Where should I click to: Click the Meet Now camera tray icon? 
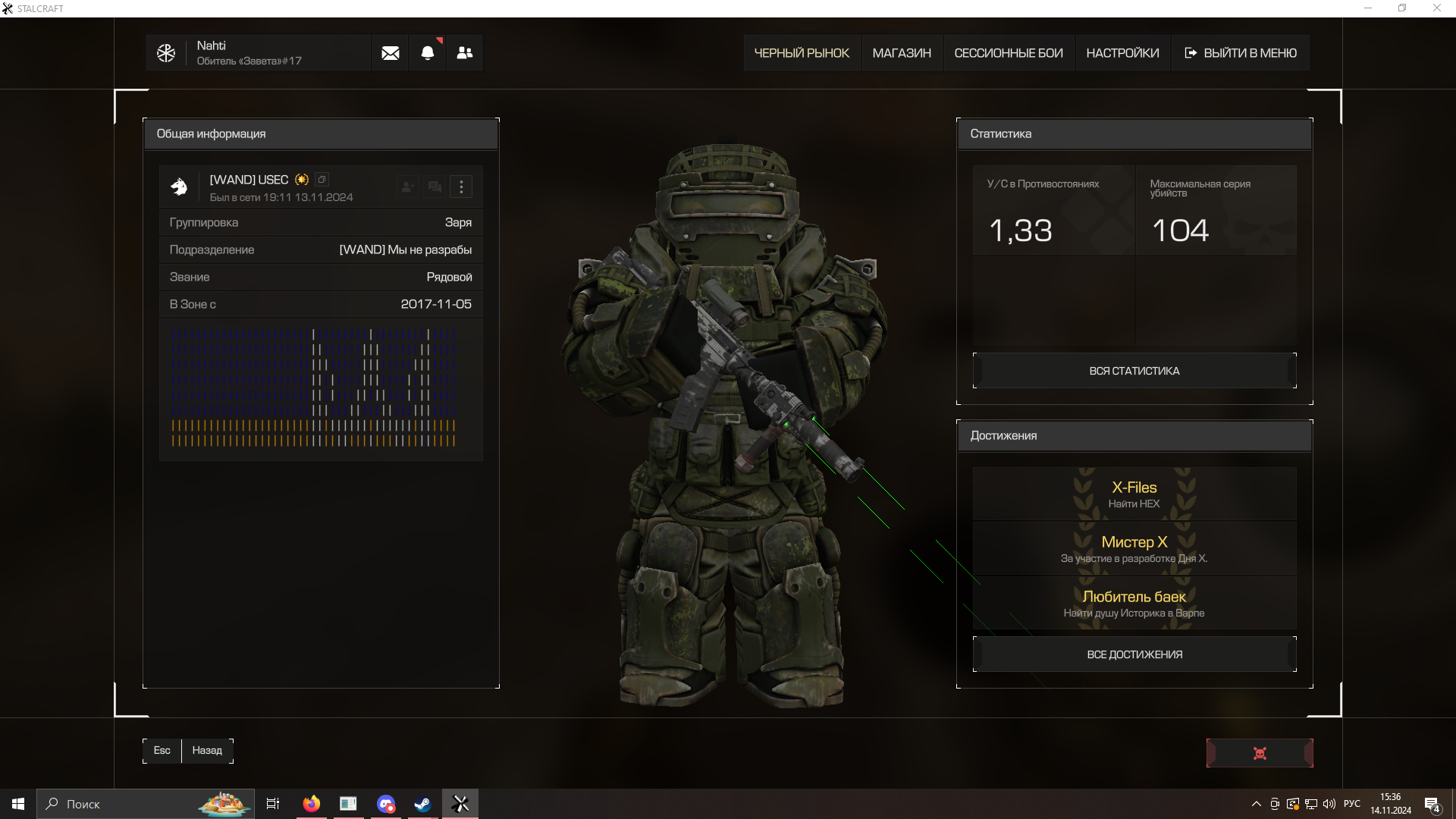tap(1275, 804)
